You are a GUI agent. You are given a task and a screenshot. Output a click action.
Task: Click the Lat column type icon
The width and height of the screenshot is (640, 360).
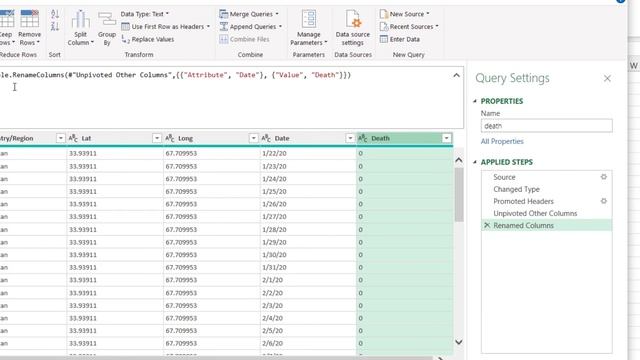pos(73,138)
